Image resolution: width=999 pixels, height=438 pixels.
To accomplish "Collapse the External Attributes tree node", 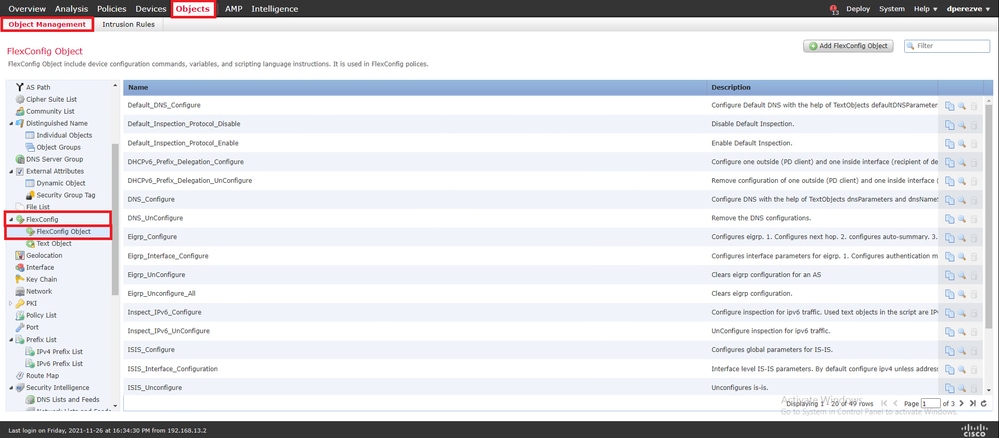I will click(11, 171).
